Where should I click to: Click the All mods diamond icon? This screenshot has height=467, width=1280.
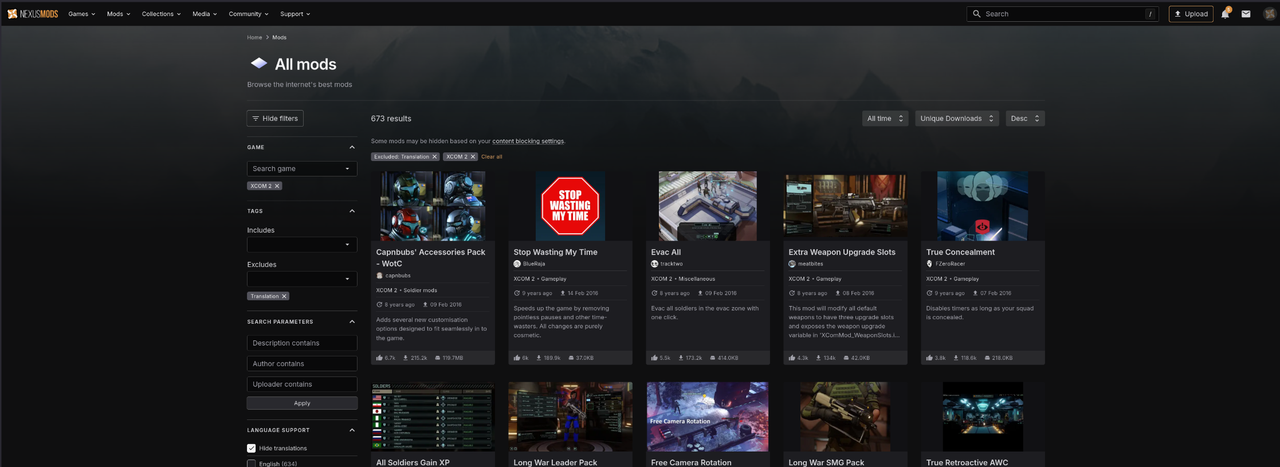click(258, 64)
